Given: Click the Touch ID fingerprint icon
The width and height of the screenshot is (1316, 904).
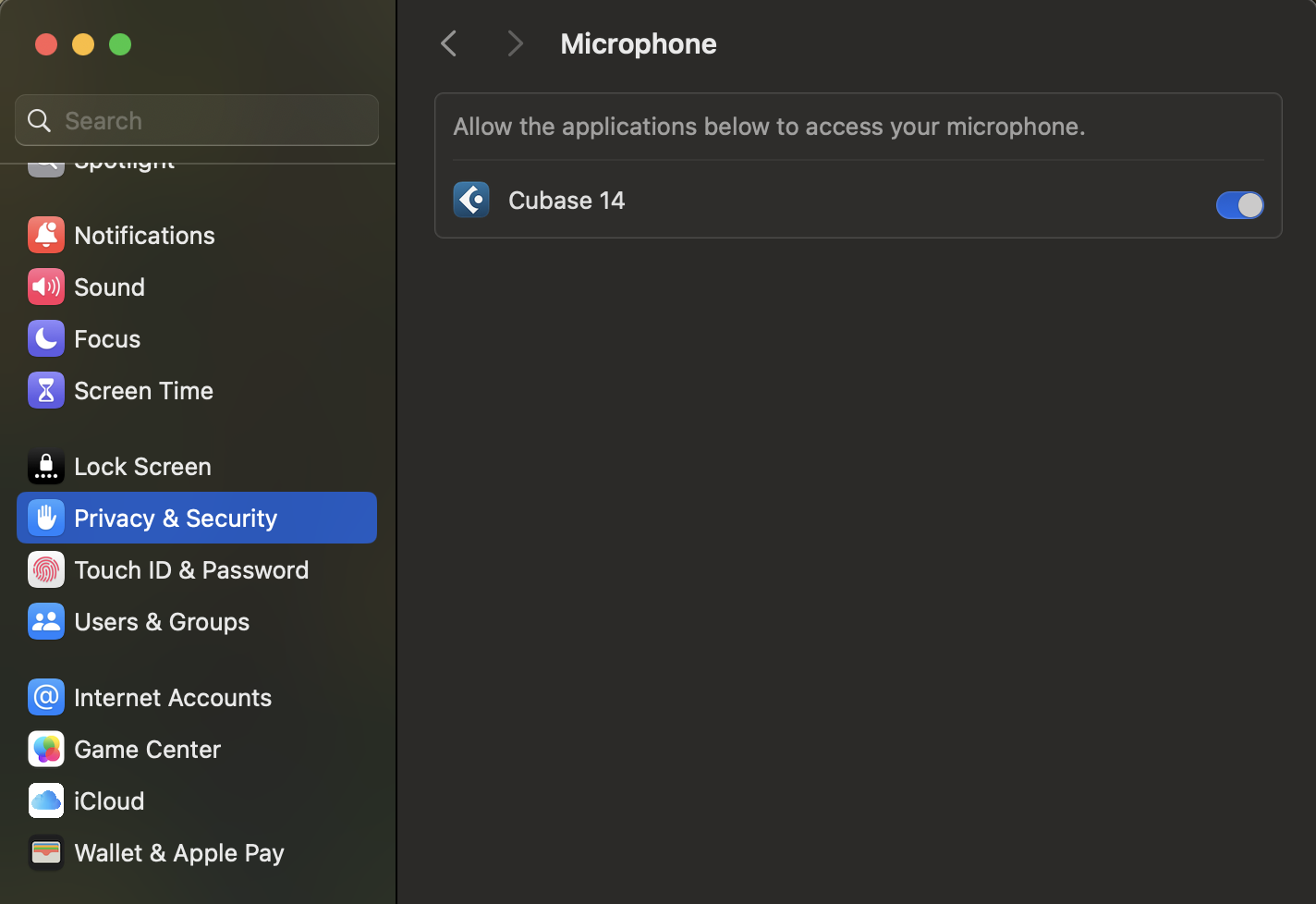Looking at the screenshot, I should tap(45, 569).
